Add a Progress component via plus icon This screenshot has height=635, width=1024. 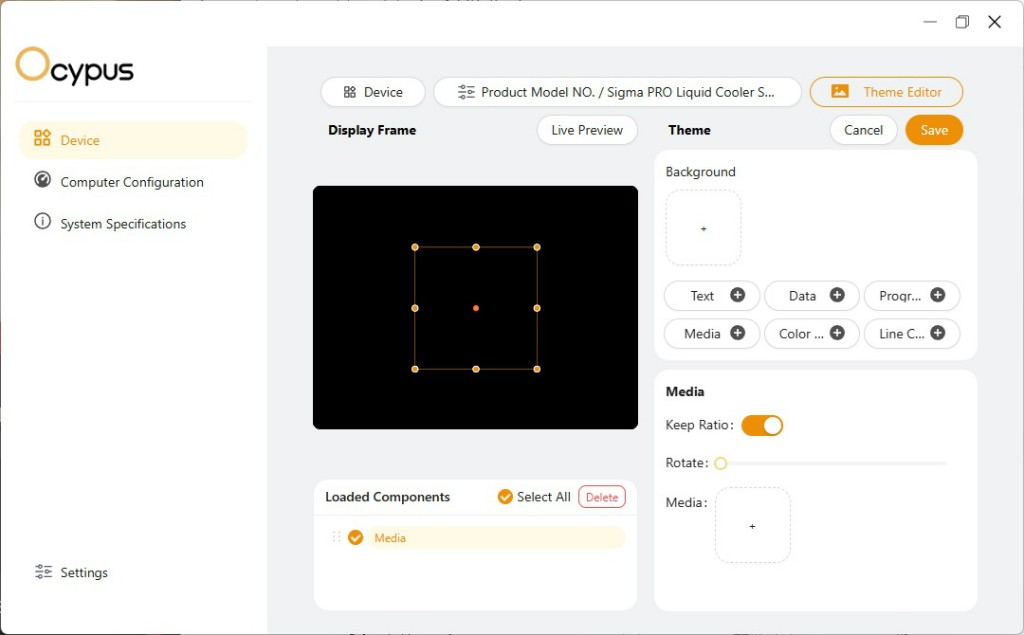point(937,295)
